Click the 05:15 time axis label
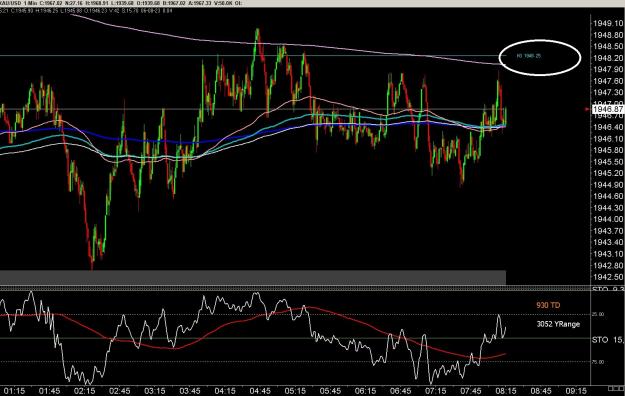Viewport: 625px width, 396px height. 295,391
